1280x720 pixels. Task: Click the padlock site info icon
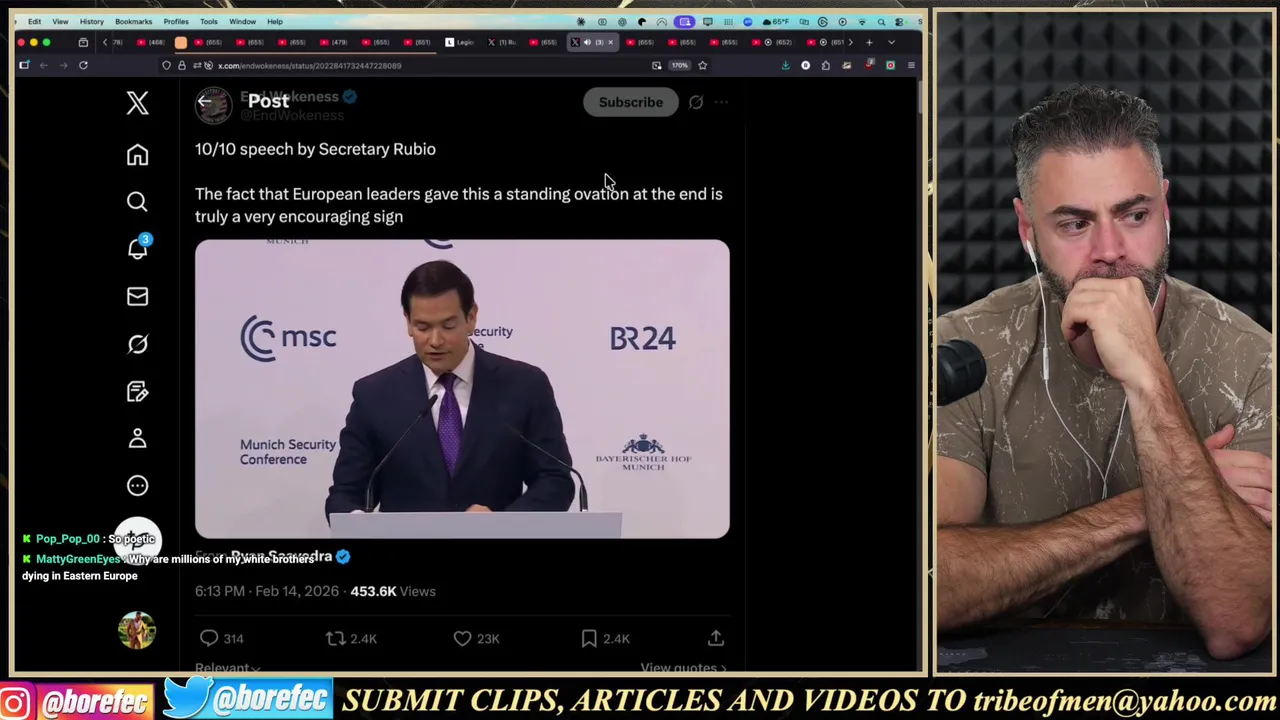coord(182,65)
